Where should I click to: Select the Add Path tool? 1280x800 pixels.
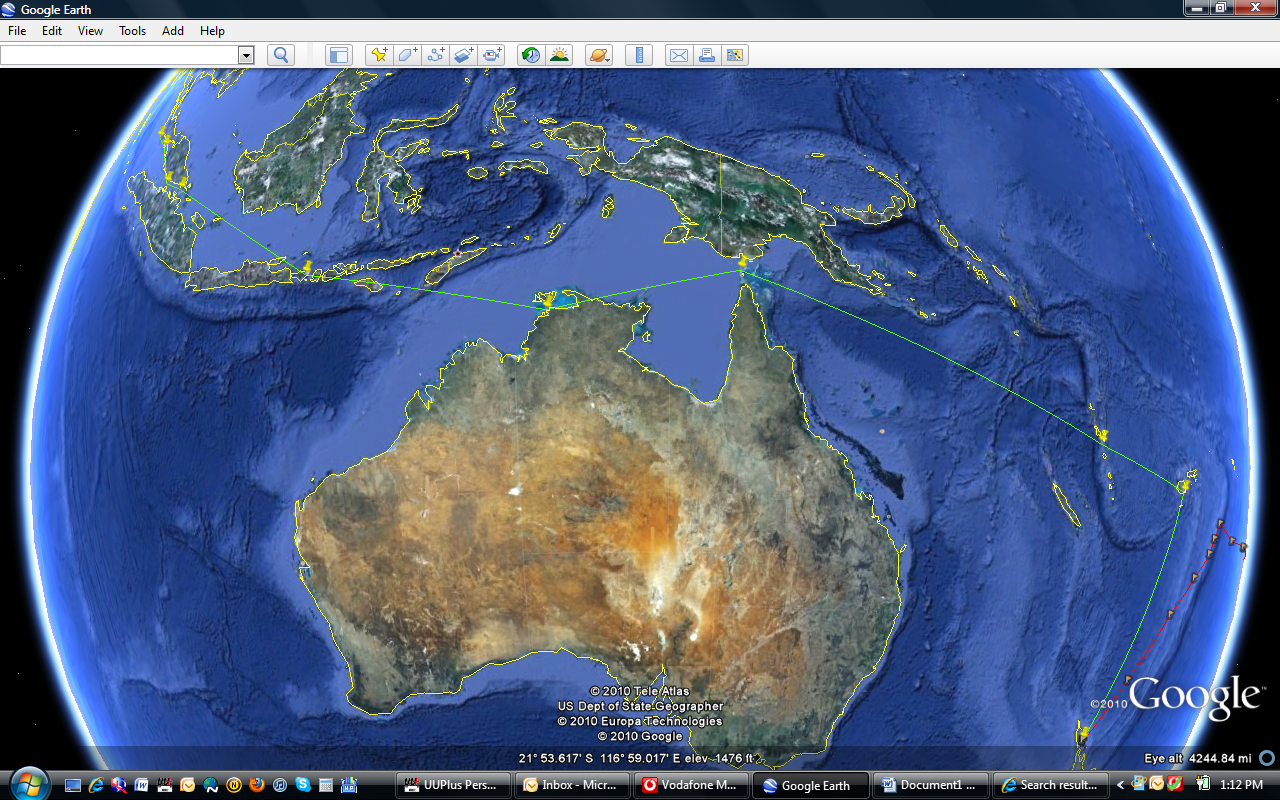(x=435, y=55)
